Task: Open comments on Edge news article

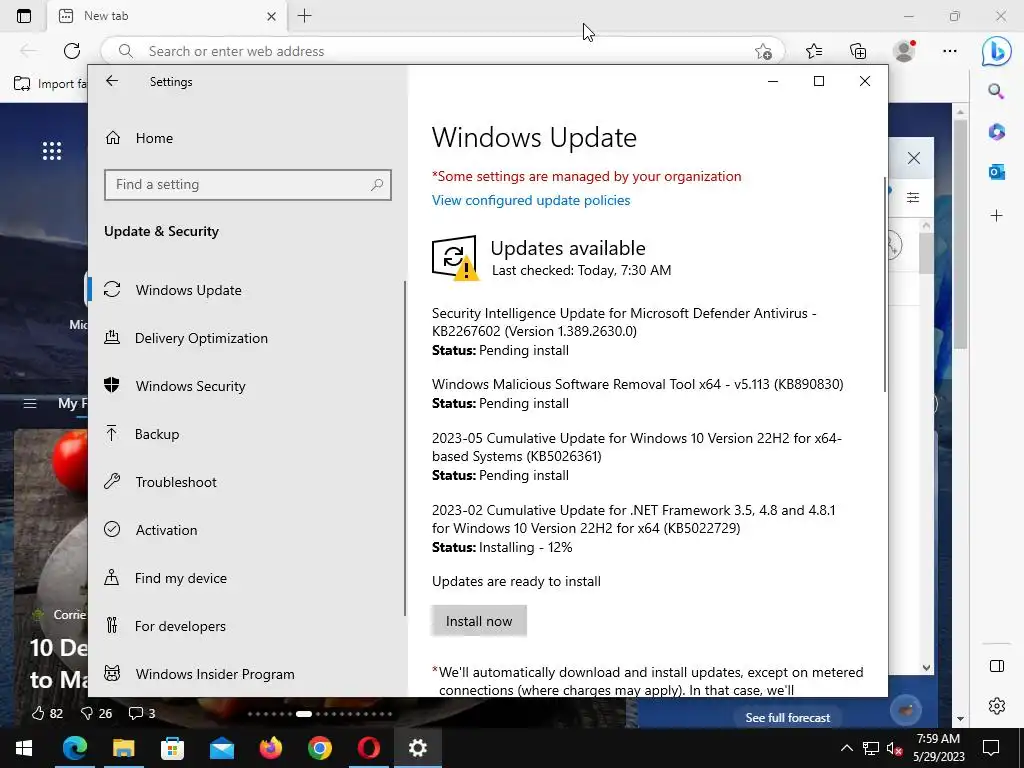Action: [x=142, y=713]
